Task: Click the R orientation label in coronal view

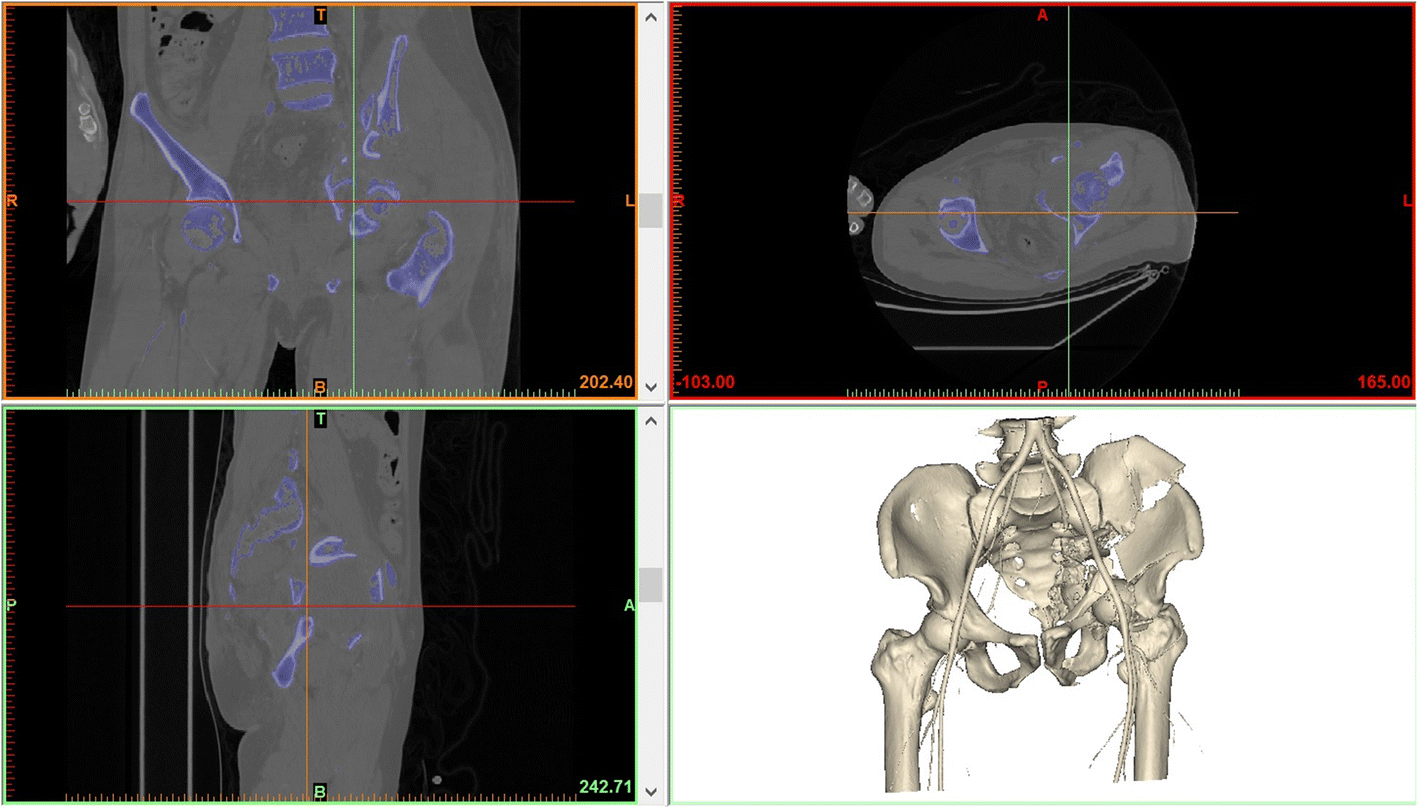Action: point(12,201)
